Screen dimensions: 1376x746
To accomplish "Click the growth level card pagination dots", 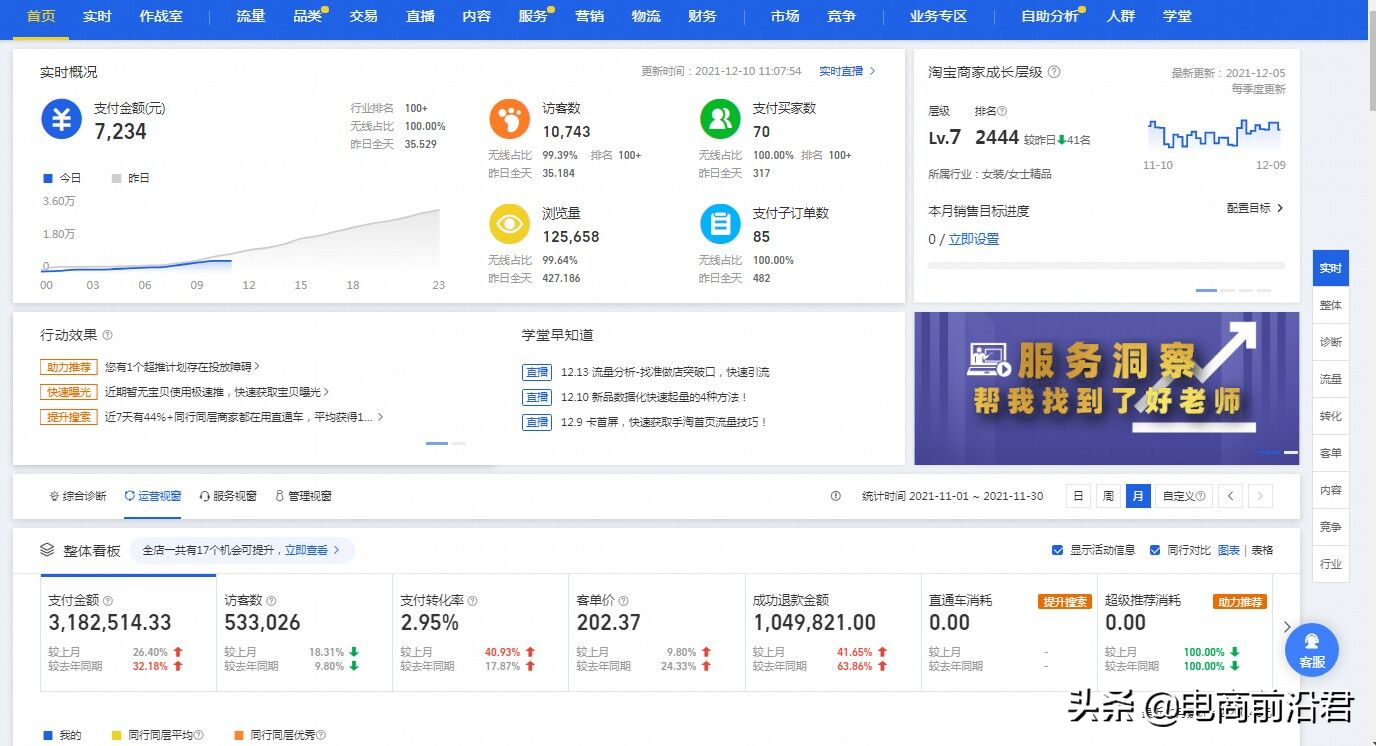I will [1233, 290].
